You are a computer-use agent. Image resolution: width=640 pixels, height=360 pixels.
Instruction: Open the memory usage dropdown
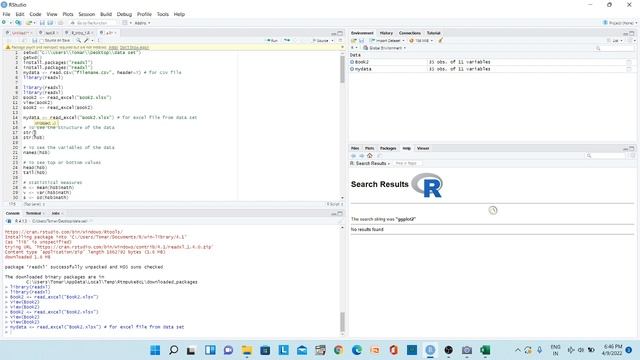pos(421,40)
